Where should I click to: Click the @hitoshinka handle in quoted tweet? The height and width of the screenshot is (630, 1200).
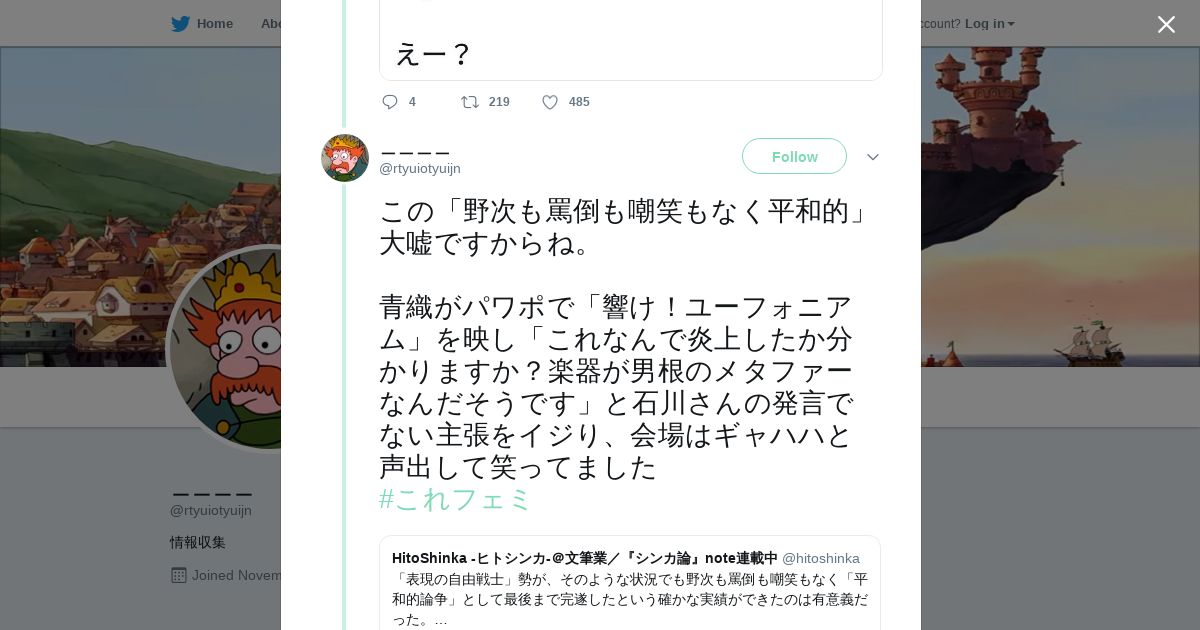click(821, 558)
